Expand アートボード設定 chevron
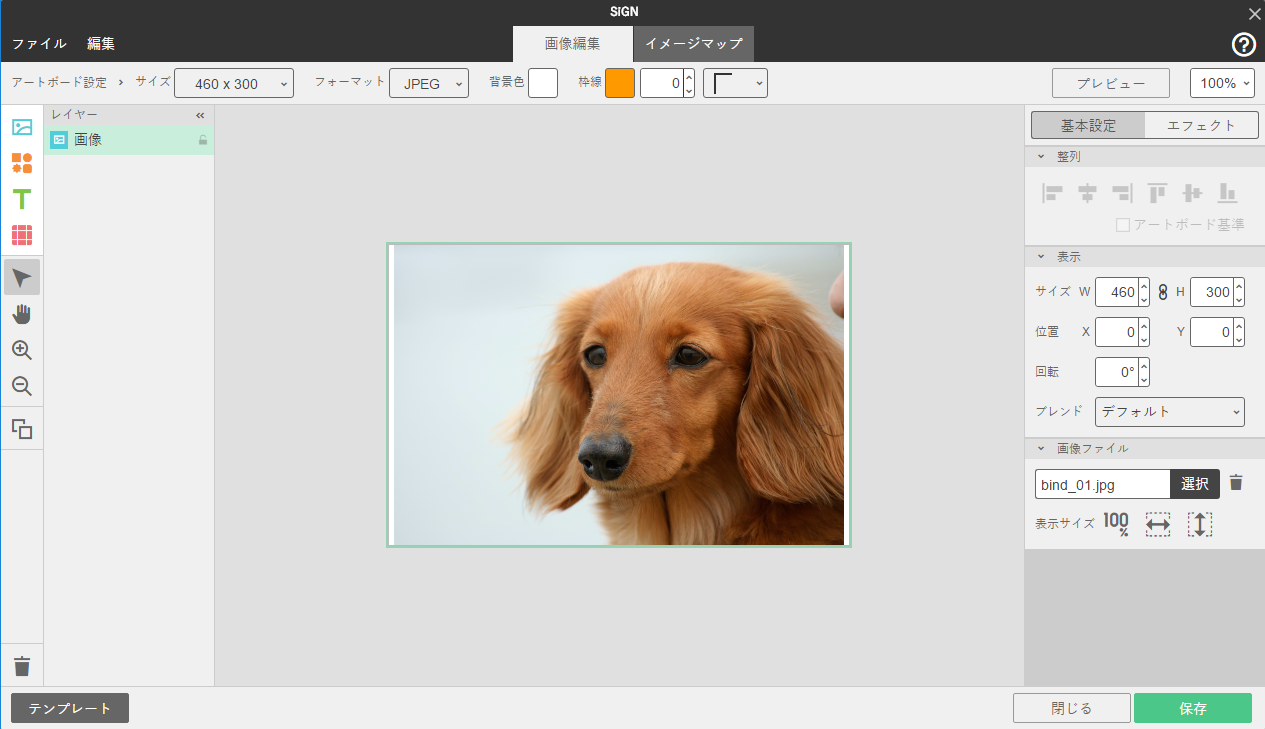 coord(121,83)
